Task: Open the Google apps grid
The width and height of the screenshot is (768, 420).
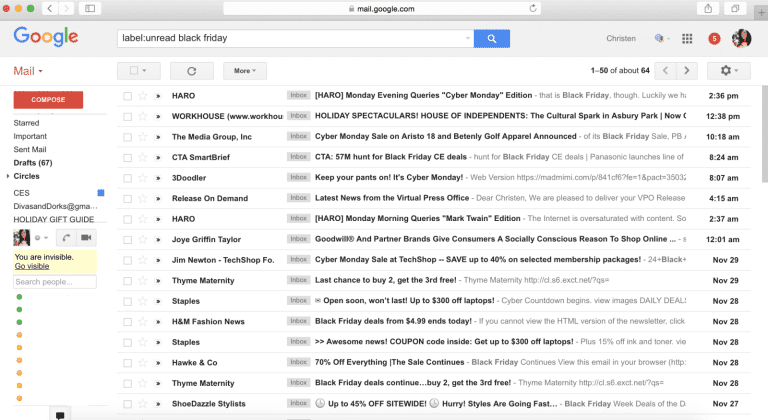Action: pyautogui.click(x=687, y=38)
